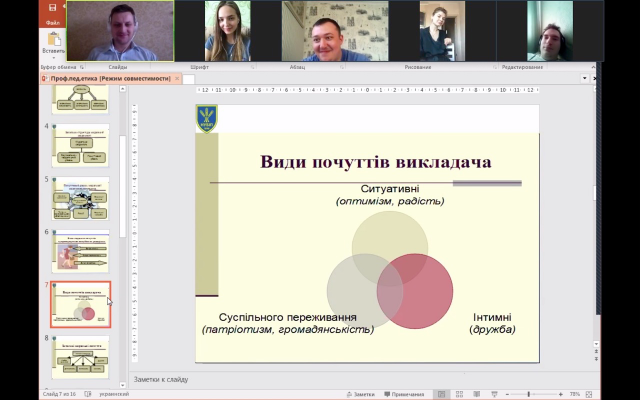640x400 pixels.
Task: Open Рисование group dialog launcher
Action: coord(495,67)
